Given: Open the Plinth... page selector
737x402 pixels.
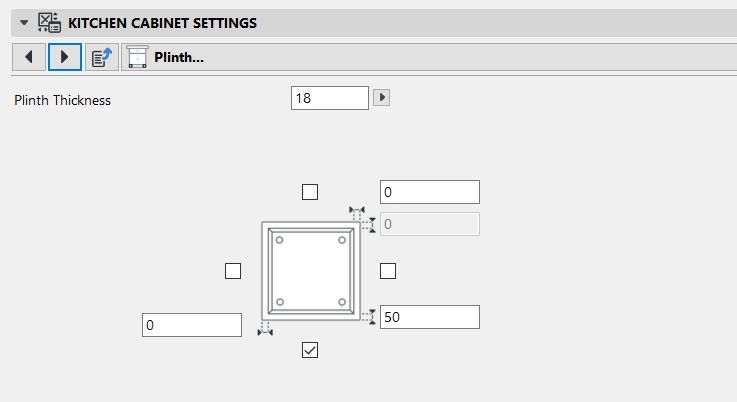Looking at the screenshot, I should (x=165, y=57).
